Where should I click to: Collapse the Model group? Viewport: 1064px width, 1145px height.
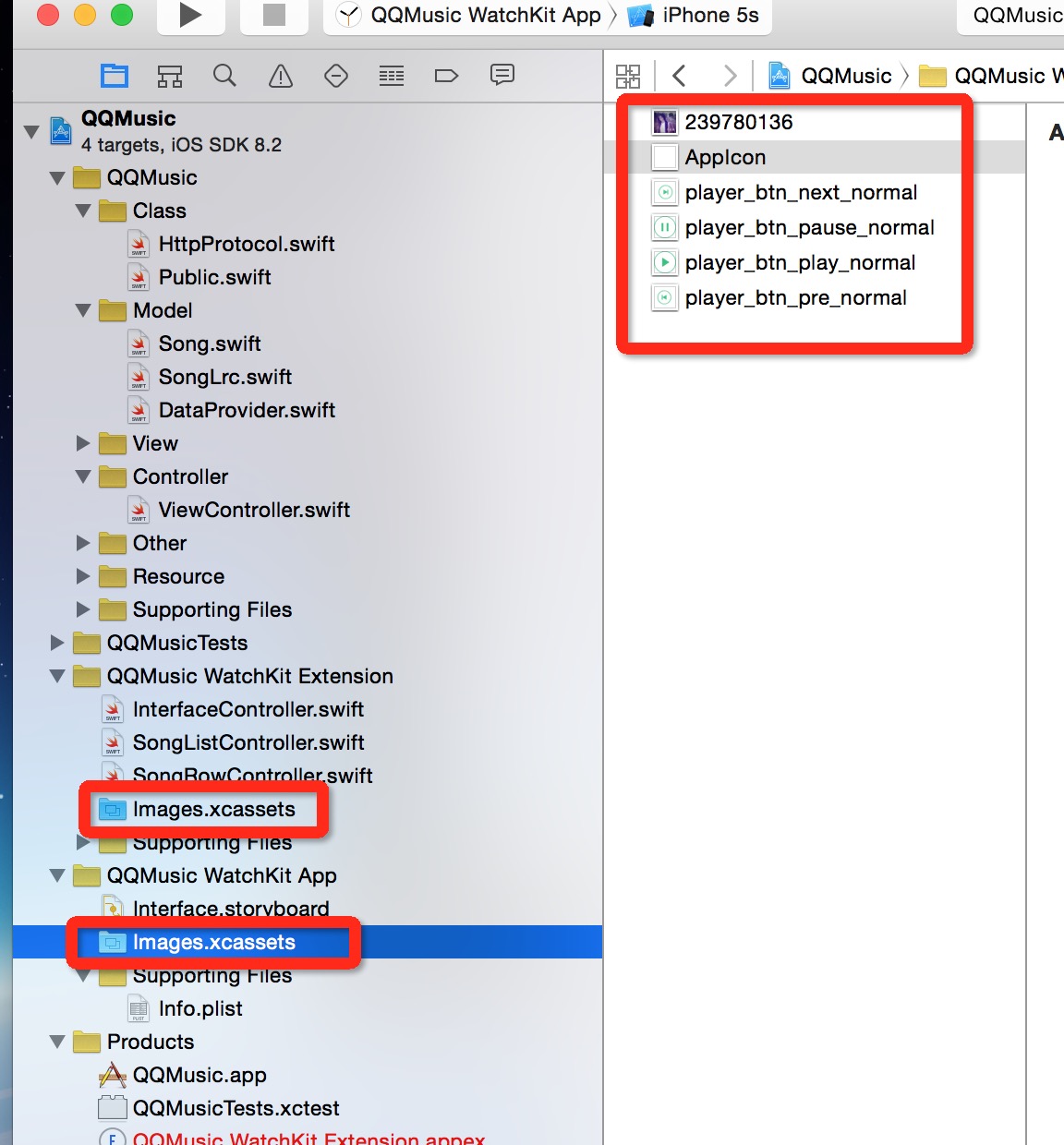point(83,311)
